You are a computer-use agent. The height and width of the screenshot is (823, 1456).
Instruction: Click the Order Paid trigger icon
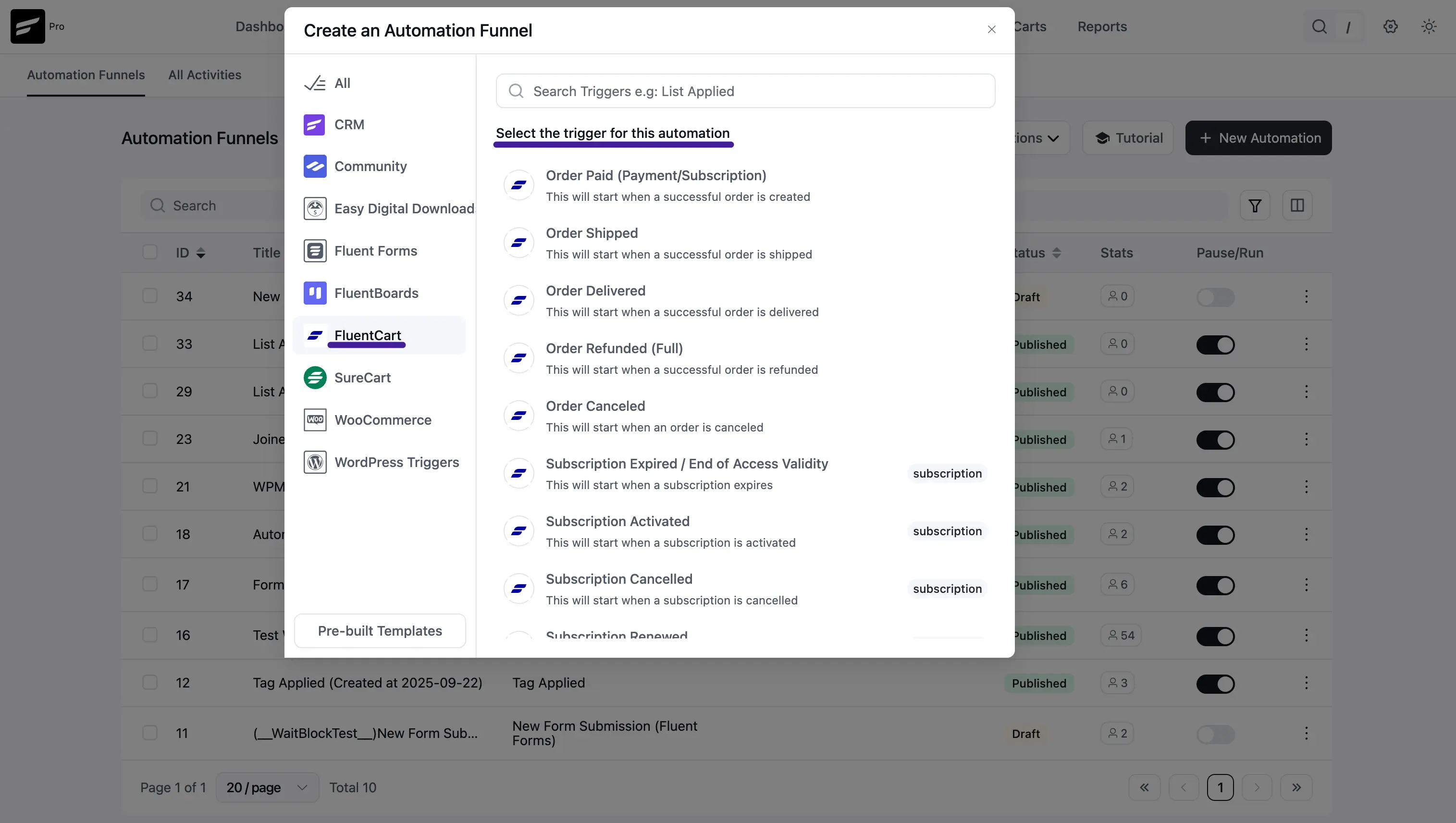pos(519,185)
